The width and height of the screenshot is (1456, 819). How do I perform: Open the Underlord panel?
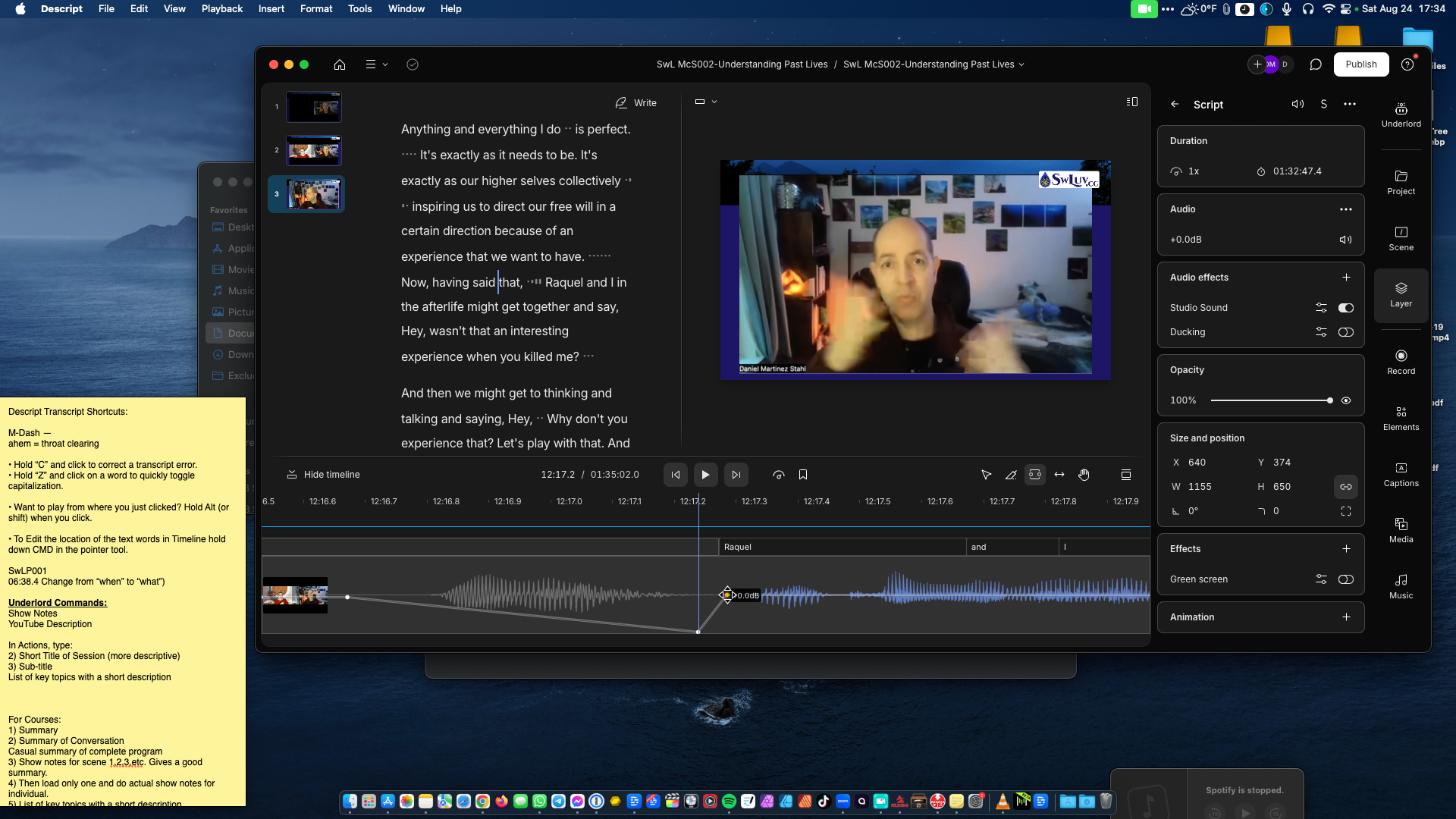(1401, 115)
